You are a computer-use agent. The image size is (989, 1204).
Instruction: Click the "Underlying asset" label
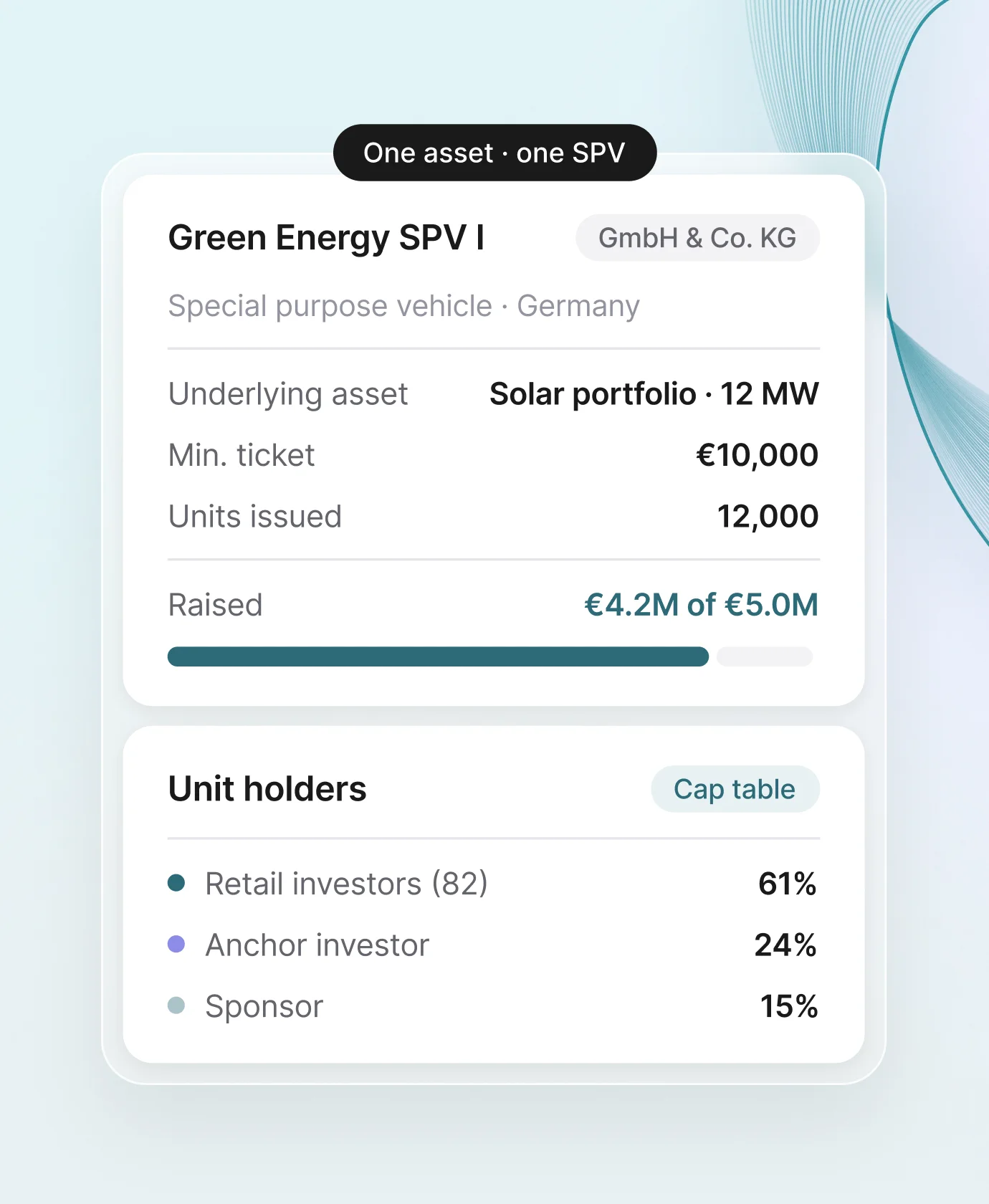tap(288, 395)
